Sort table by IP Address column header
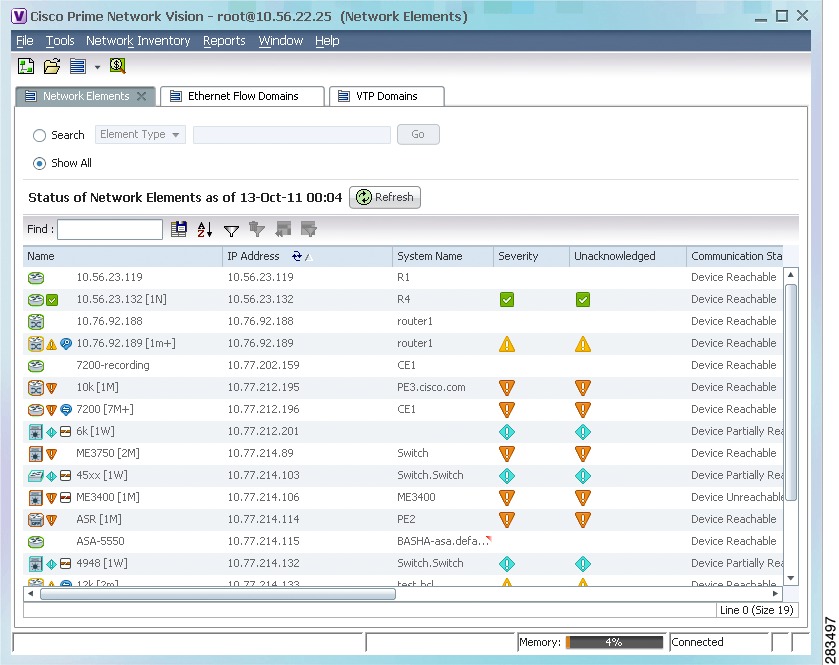Viewport: 839px width, 665px height. click(x=307, y=256)
